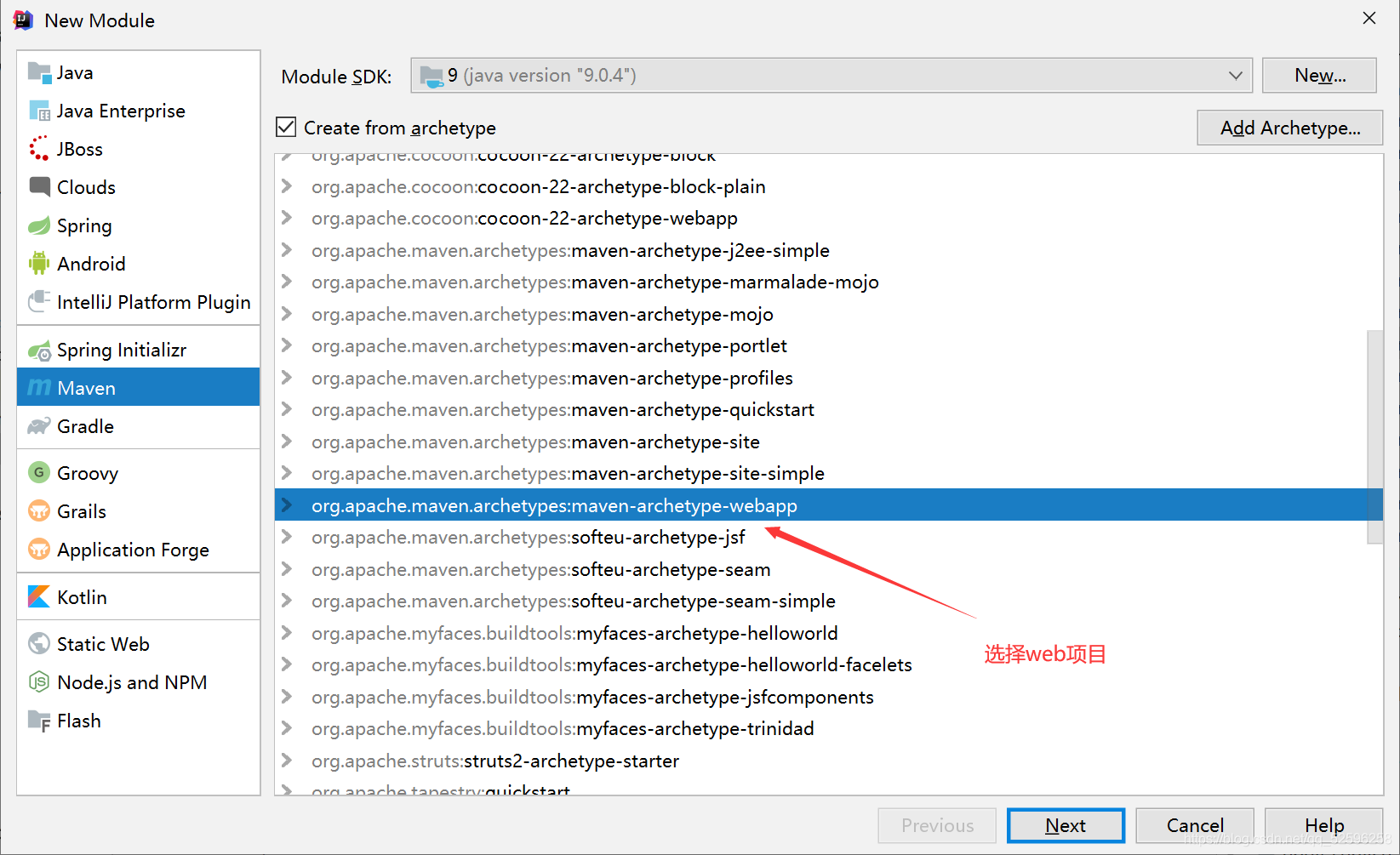Click the Maven 'm' icon
Viewport: 1400px width, 855px height.
click(39, 388)
